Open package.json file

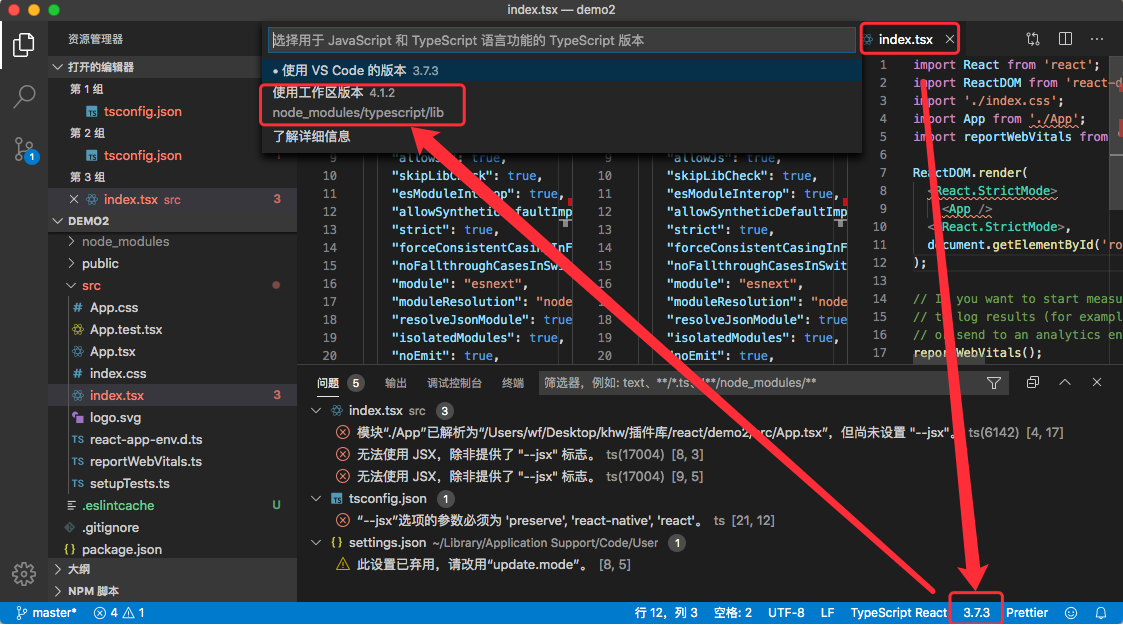coord(122,550)
